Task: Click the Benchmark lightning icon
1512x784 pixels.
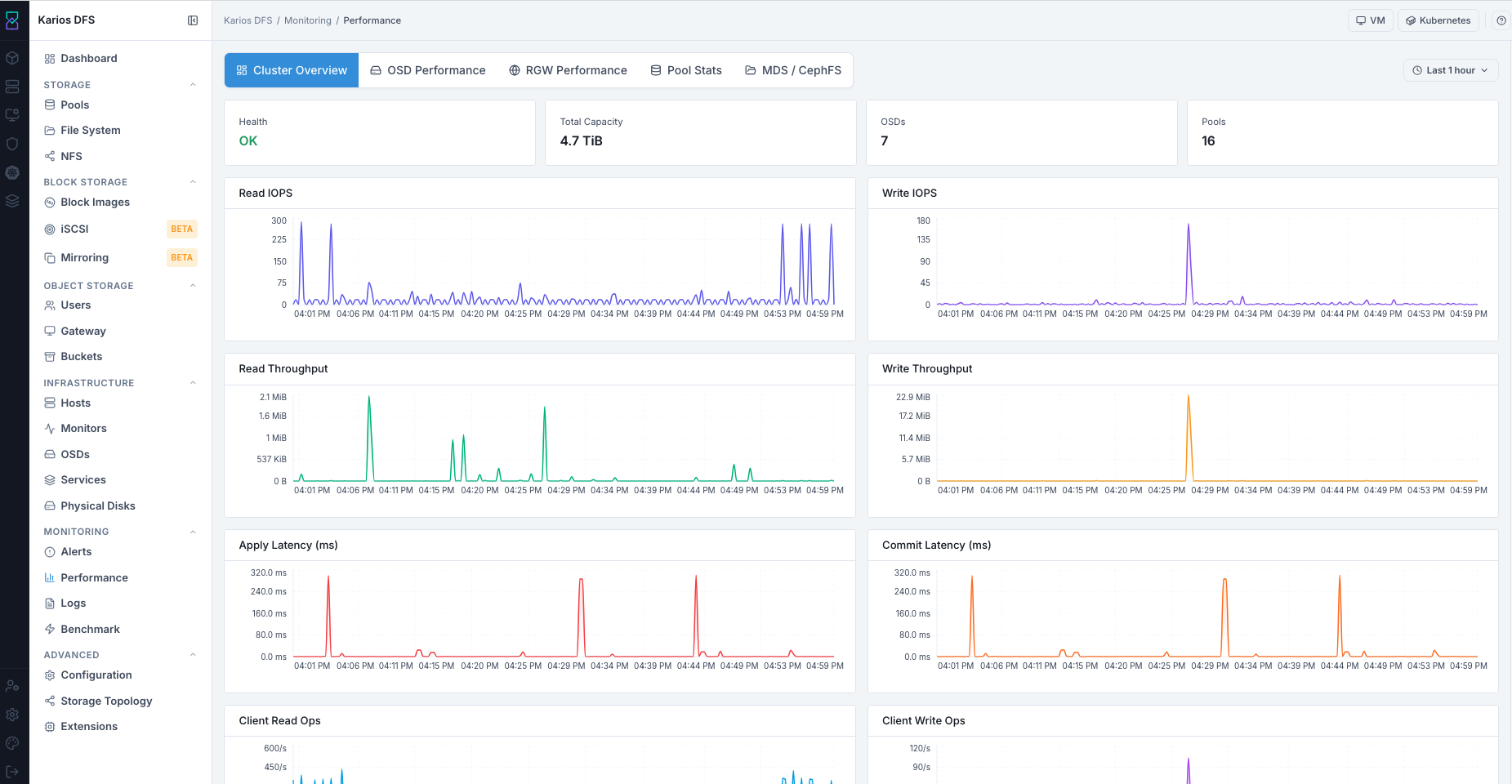Action: (x=50, y=630)
